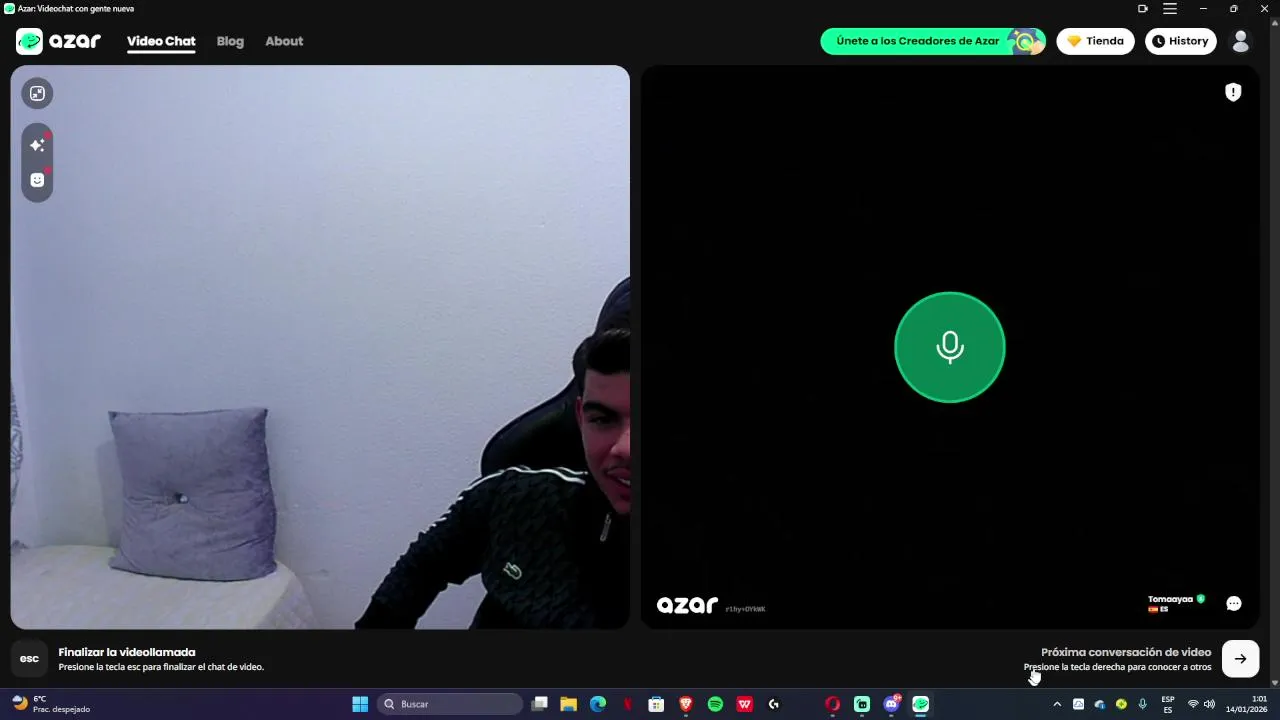Open the chat message bubble icon

(1234, 603)
